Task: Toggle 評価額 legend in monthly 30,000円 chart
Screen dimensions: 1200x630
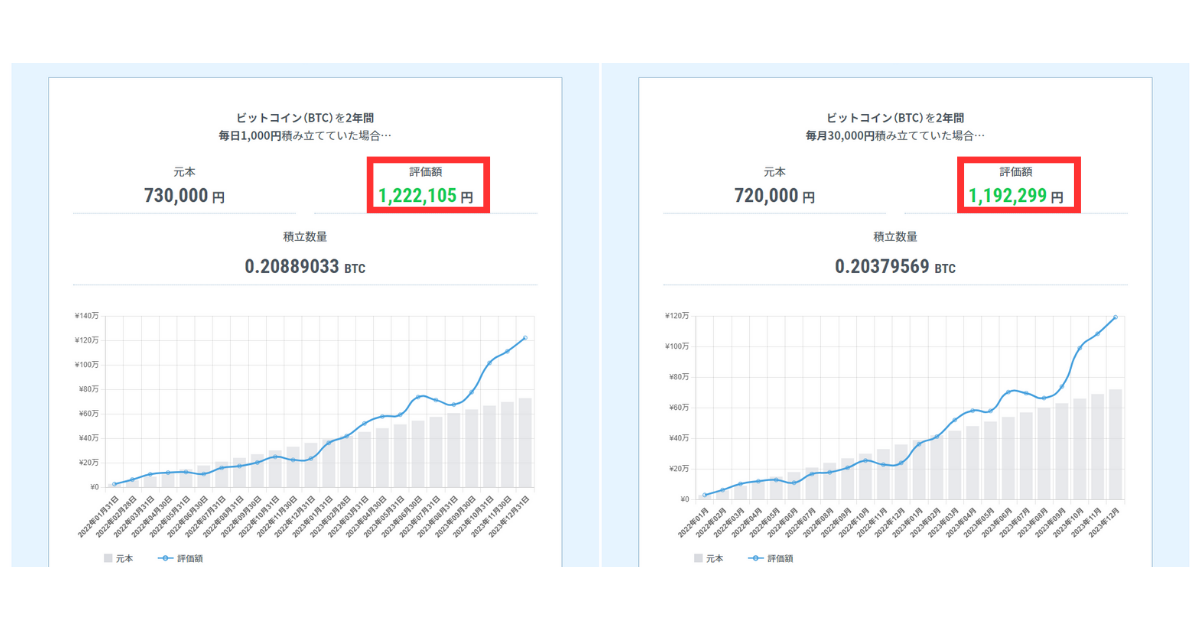Action: pos(770,559)
